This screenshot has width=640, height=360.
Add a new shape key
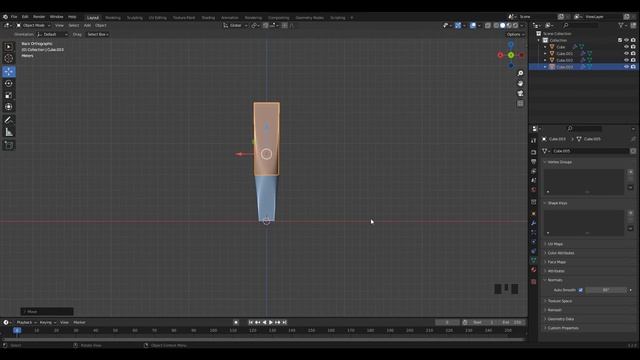(x=631, y=213)
